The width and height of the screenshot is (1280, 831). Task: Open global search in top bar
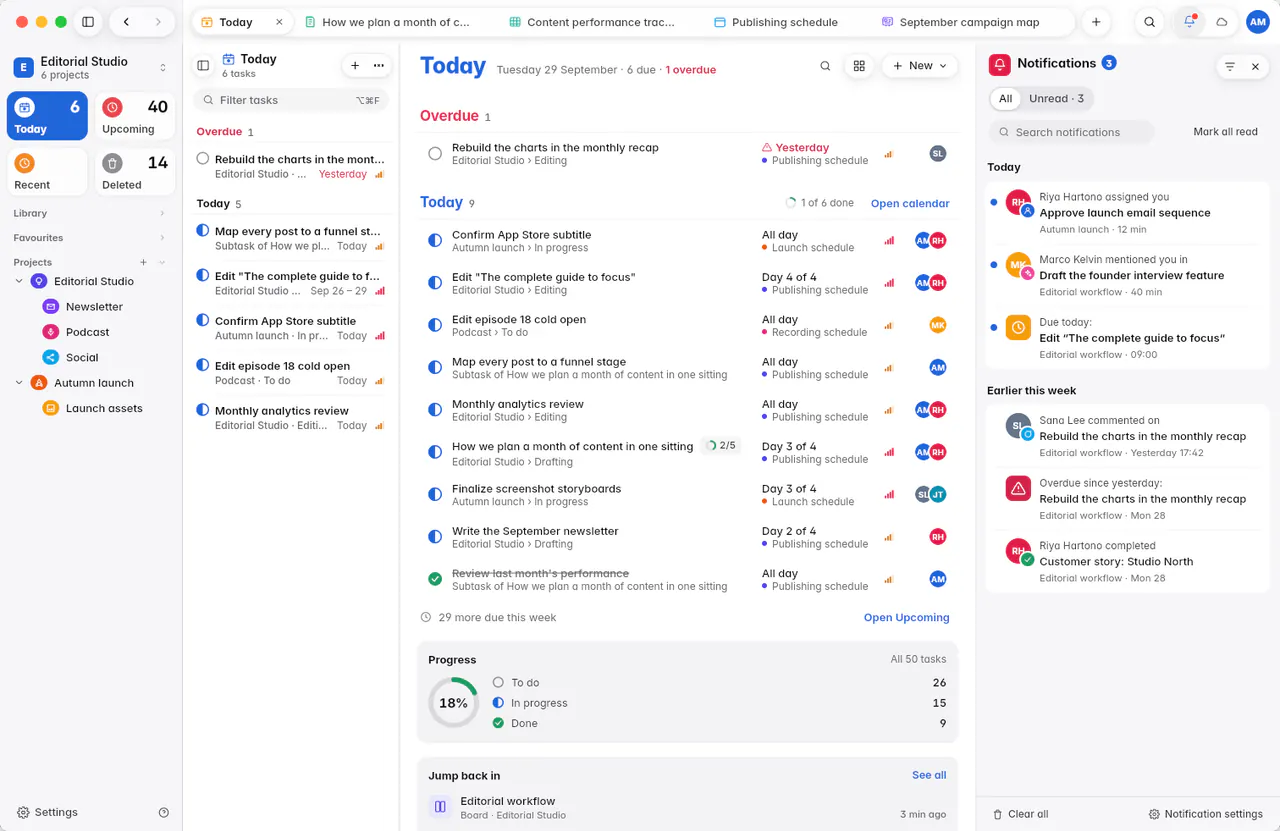coord(1150,22)
